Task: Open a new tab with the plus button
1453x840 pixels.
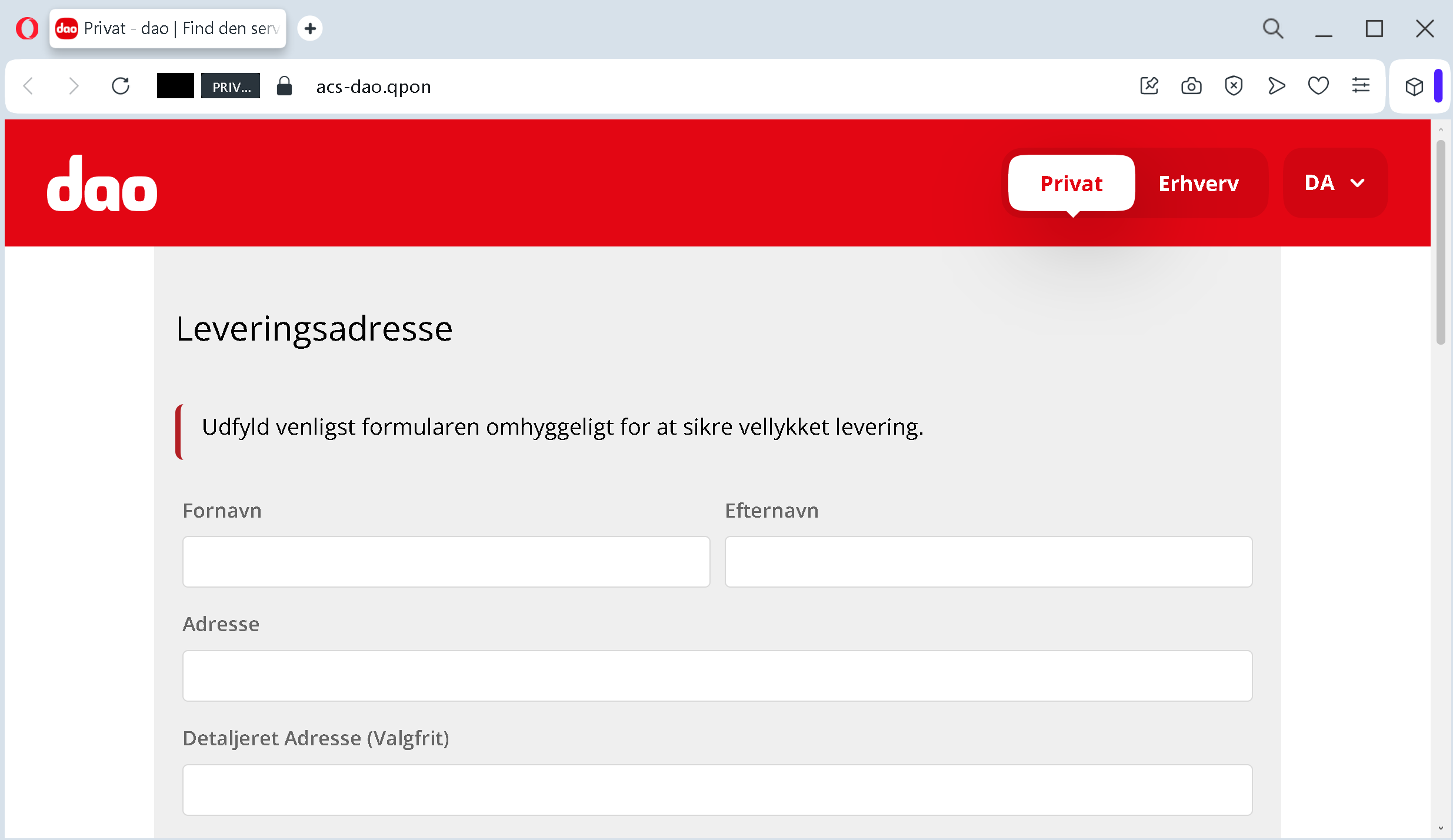Action: [310, 28]
